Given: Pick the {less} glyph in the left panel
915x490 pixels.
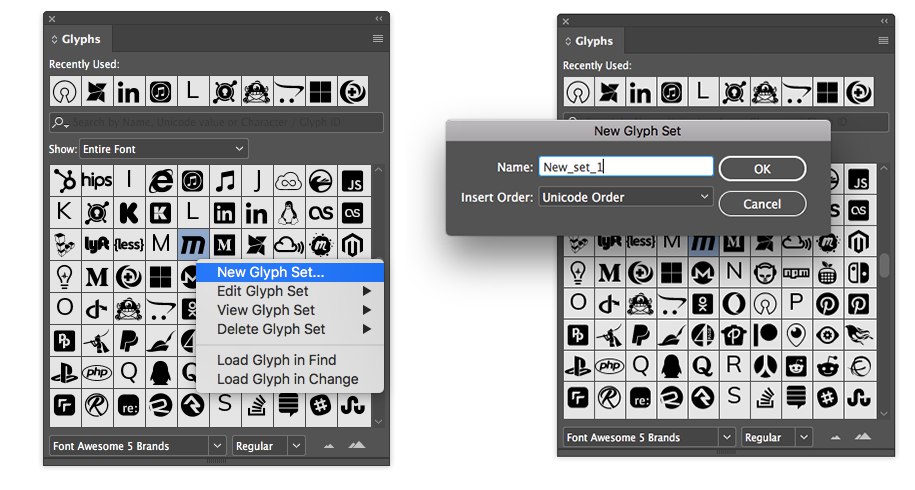Looking at the screenshot, I should click(129, 244).
